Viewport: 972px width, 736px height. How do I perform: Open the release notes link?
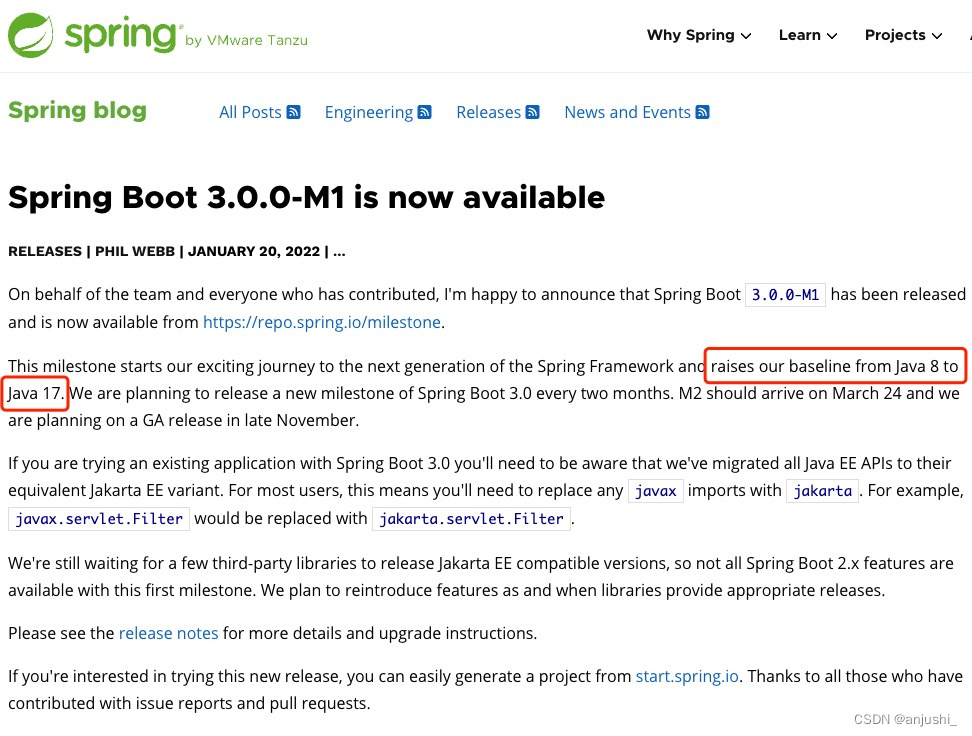[x=169, y=633]
